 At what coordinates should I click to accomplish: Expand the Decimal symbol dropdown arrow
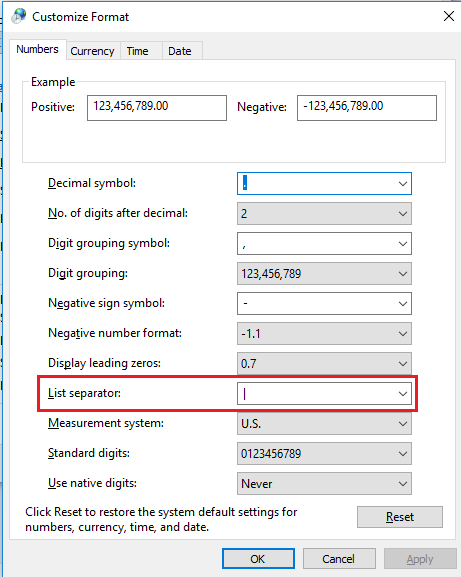[403, 184]
